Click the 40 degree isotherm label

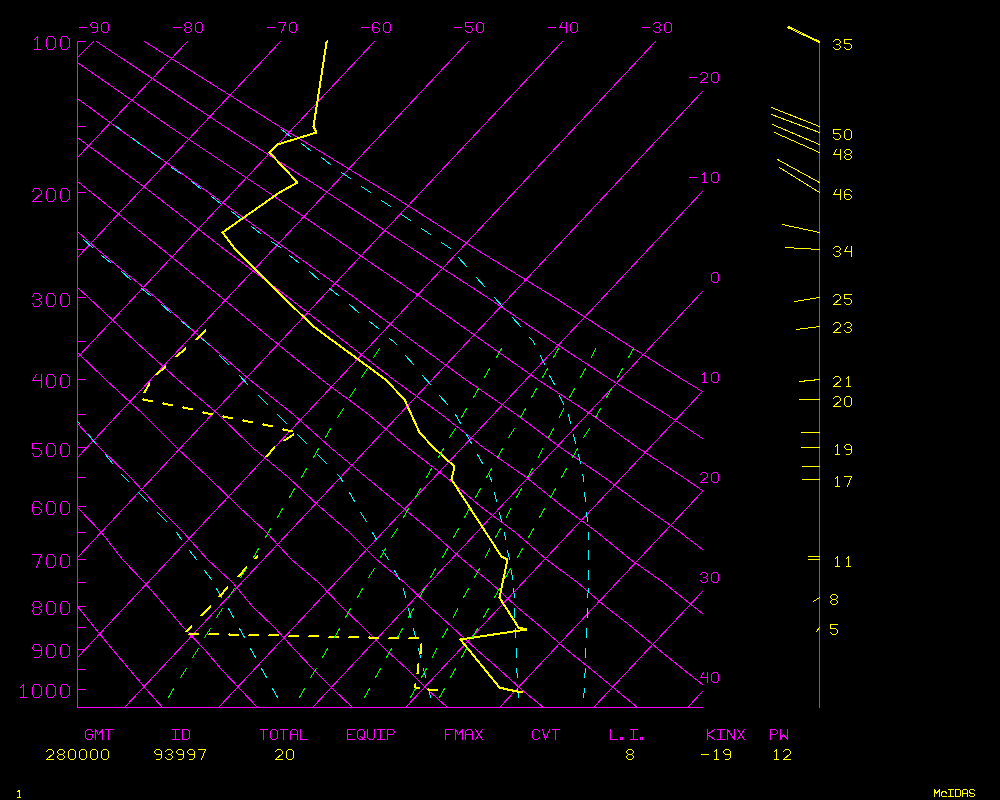709,678
